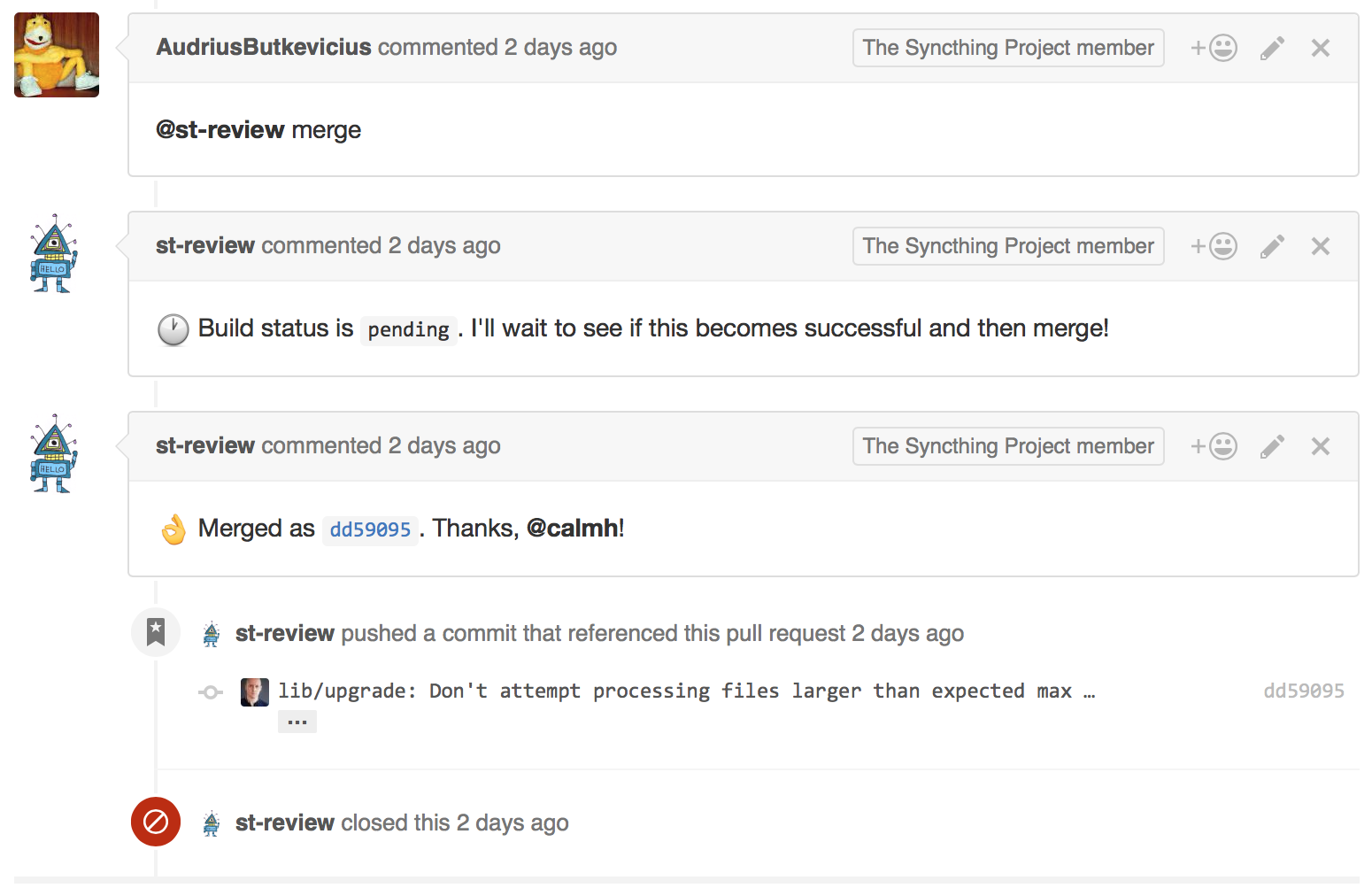Expand commit message with ellipsis button
Screen dimensions: 1372x896
[297, 722]
